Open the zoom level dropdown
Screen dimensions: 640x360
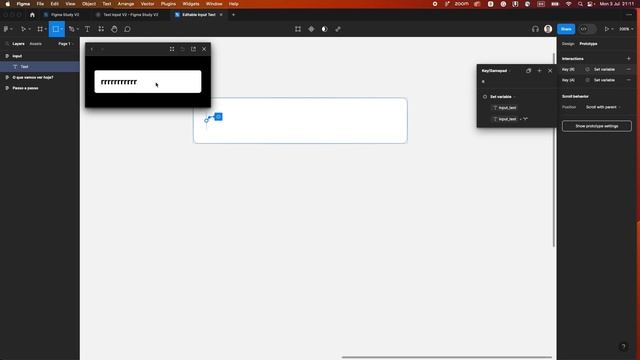[x=626, y=29]
